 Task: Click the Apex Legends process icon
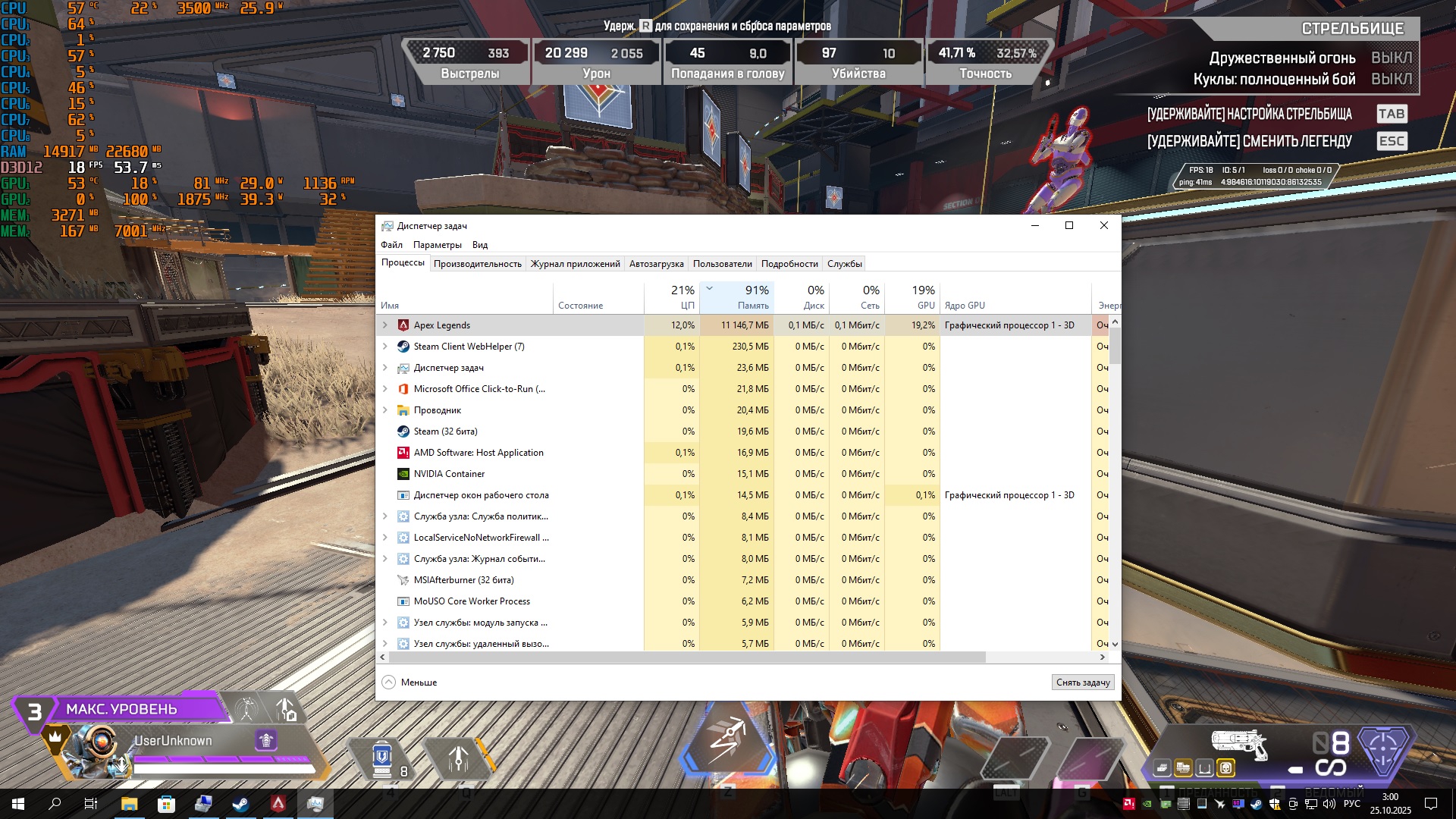tap(403, 325)
